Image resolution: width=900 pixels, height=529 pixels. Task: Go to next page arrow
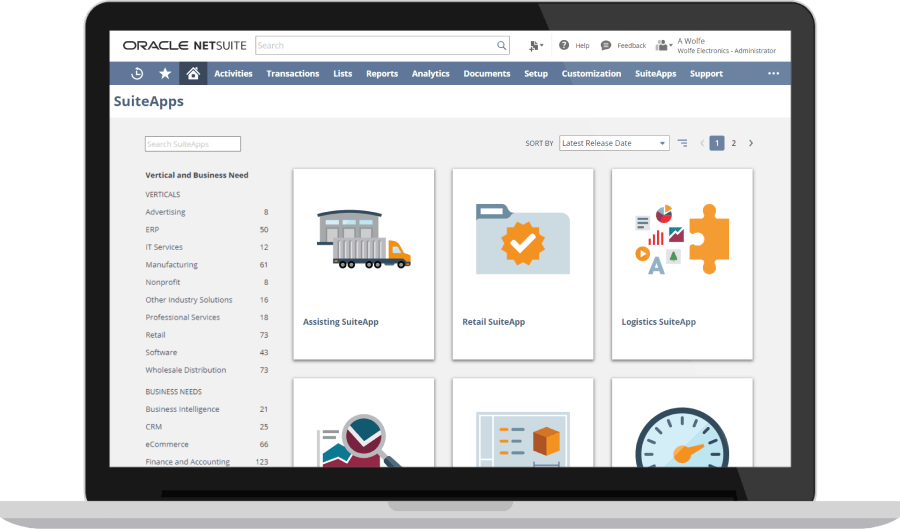coord(751,143)
